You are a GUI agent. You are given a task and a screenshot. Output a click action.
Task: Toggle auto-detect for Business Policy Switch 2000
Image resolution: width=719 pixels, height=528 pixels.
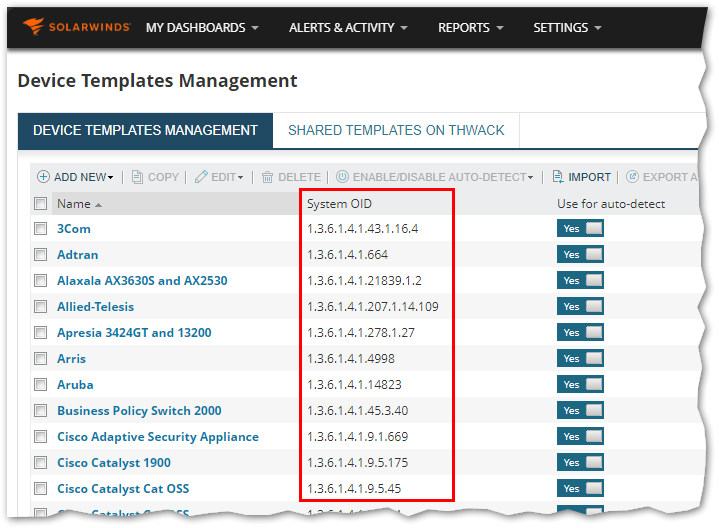pyautogui.click(x=580, y=410)
